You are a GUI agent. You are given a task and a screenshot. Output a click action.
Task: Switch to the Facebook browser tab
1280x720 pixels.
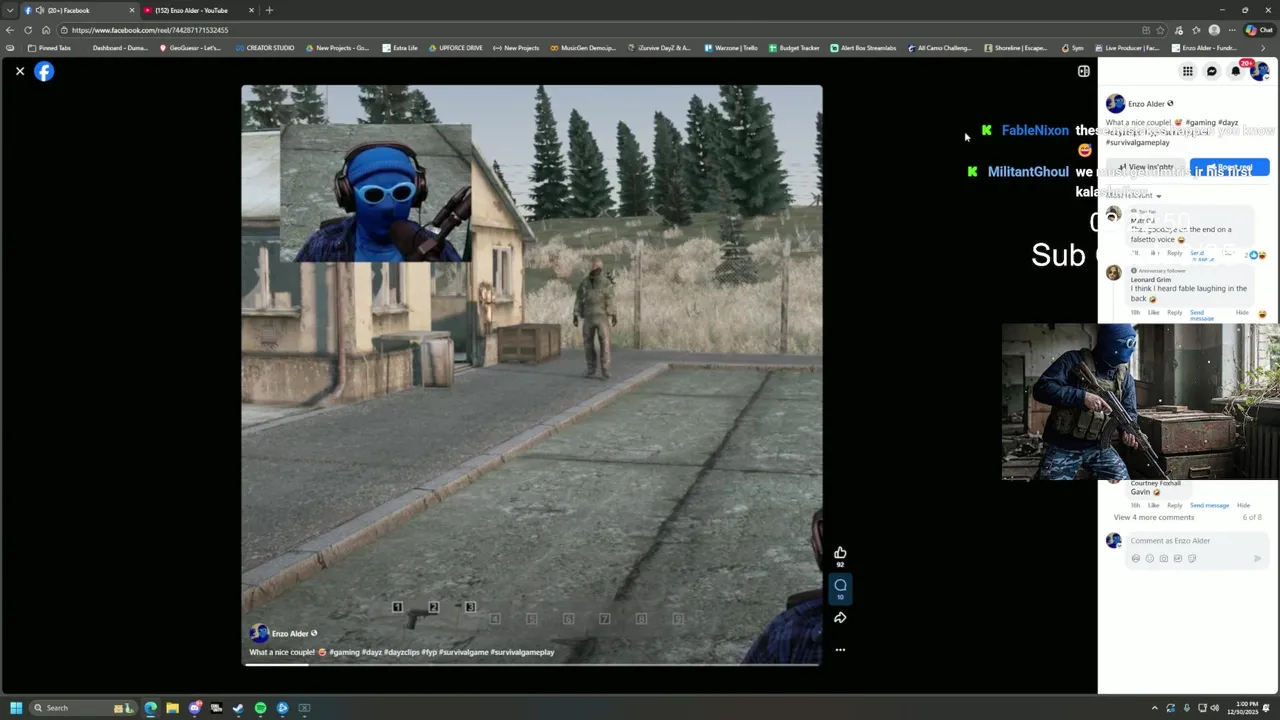(78, 10)
